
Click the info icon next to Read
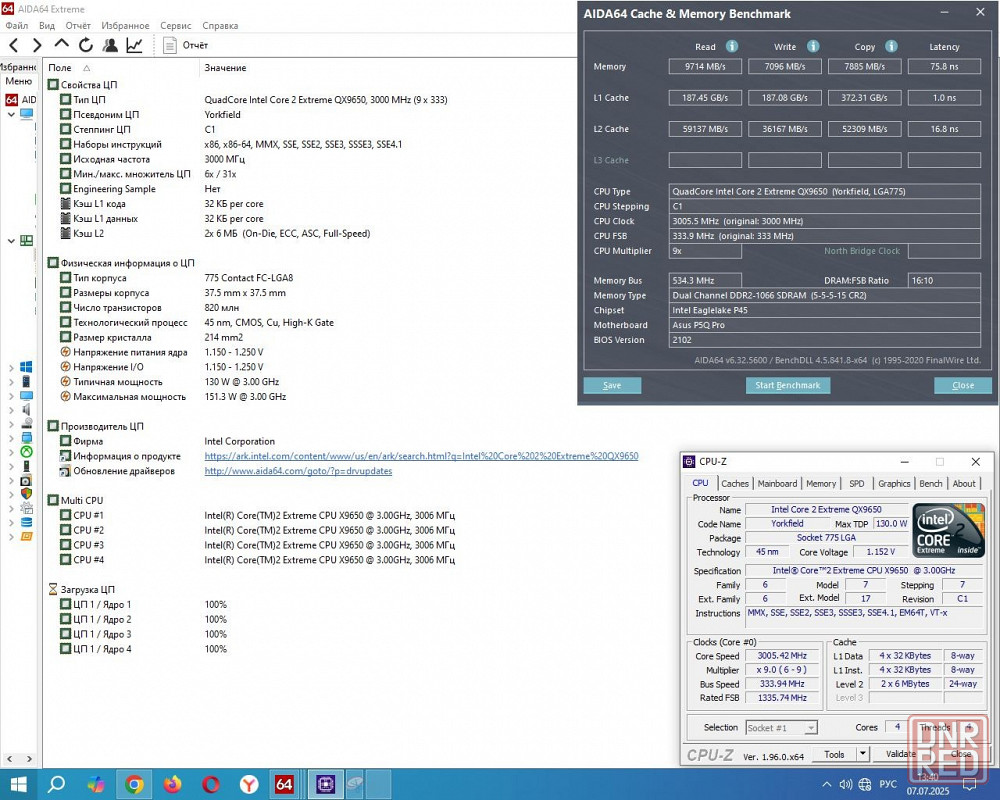click(732, 47)
